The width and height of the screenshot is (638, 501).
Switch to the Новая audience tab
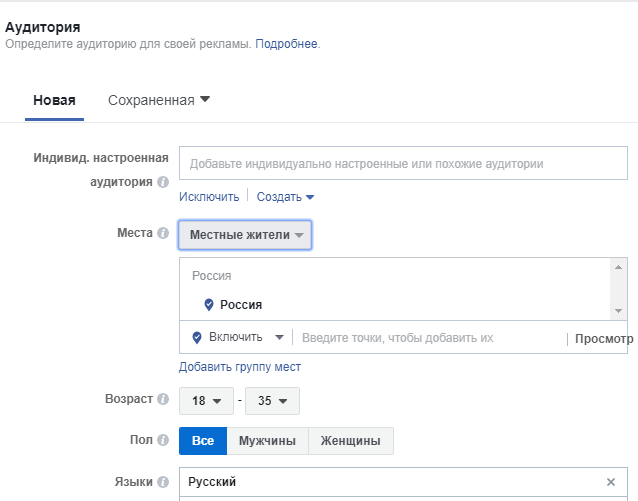click(x=55, y=100)
